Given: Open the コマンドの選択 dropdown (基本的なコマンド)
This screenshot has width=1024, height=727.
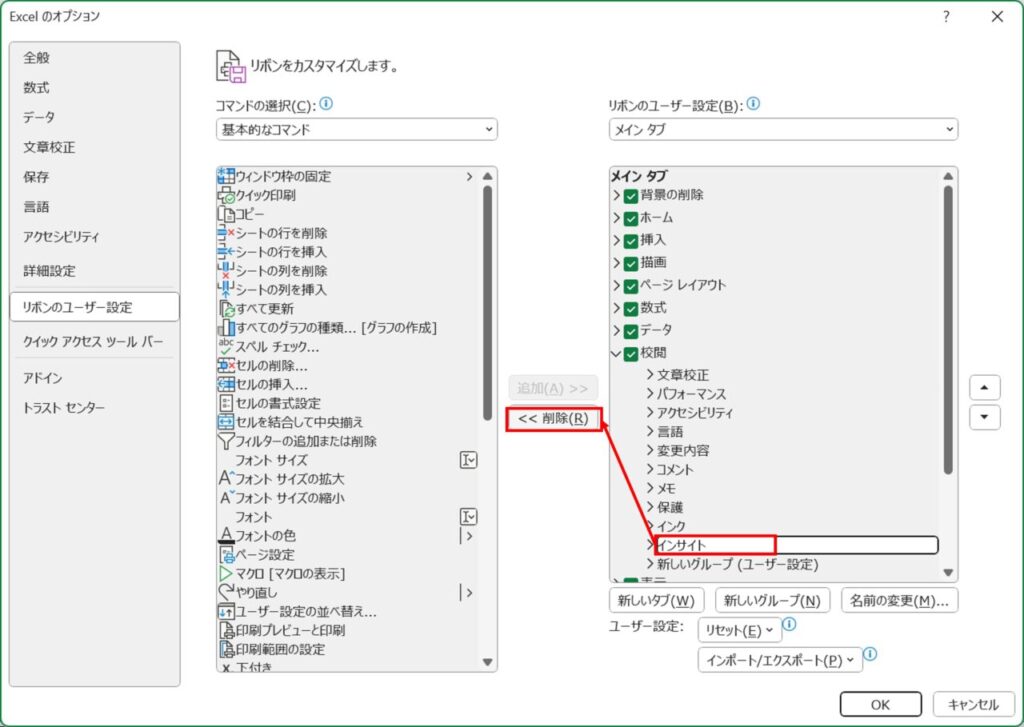Looking at the screenshot, I should point(357,129).
